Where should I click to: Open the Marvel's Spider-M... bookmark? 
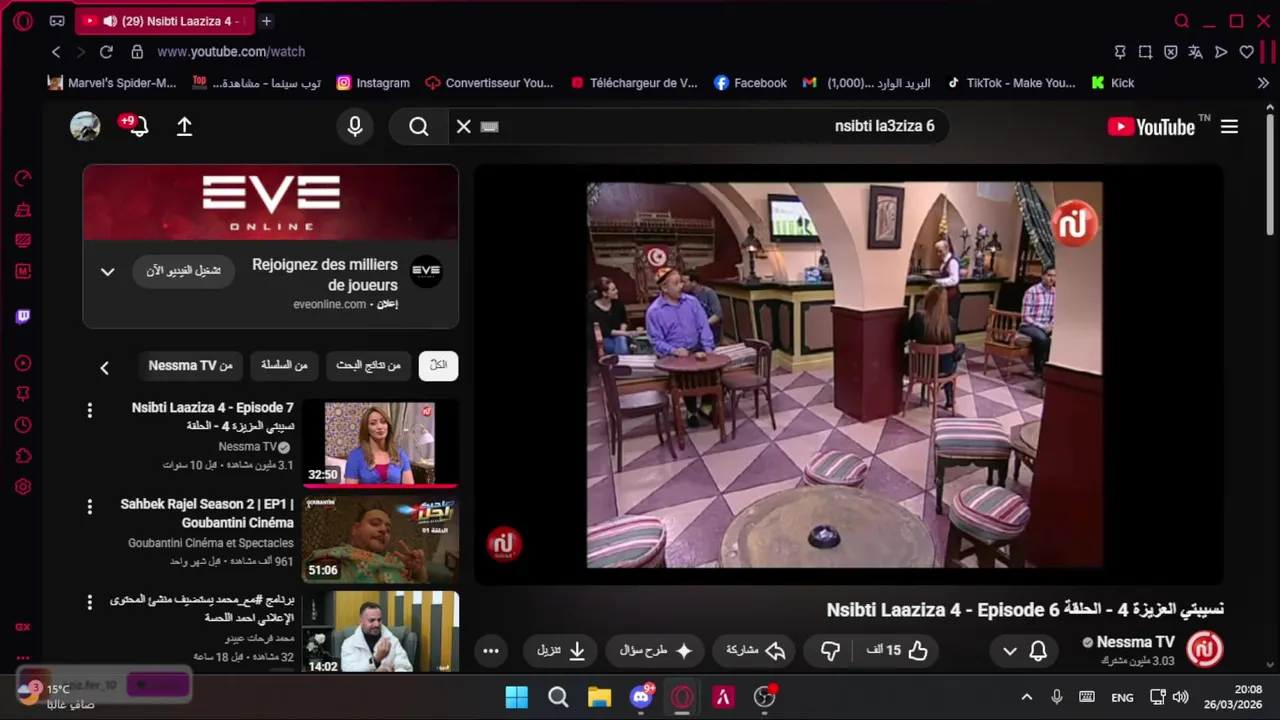[x=112, y=83]
